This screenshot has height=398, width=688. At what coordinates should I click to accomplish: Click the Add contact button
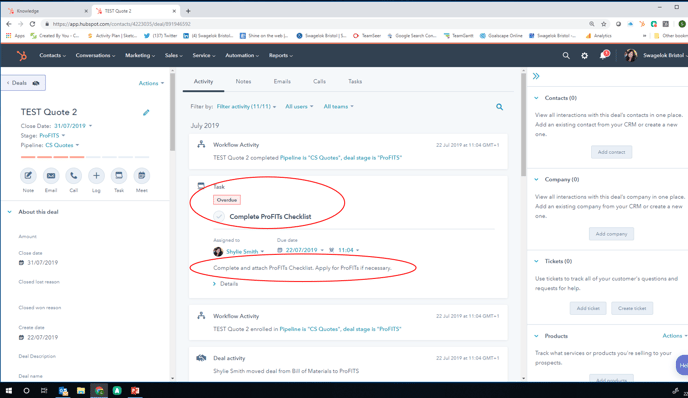click(x=611, y=152)
